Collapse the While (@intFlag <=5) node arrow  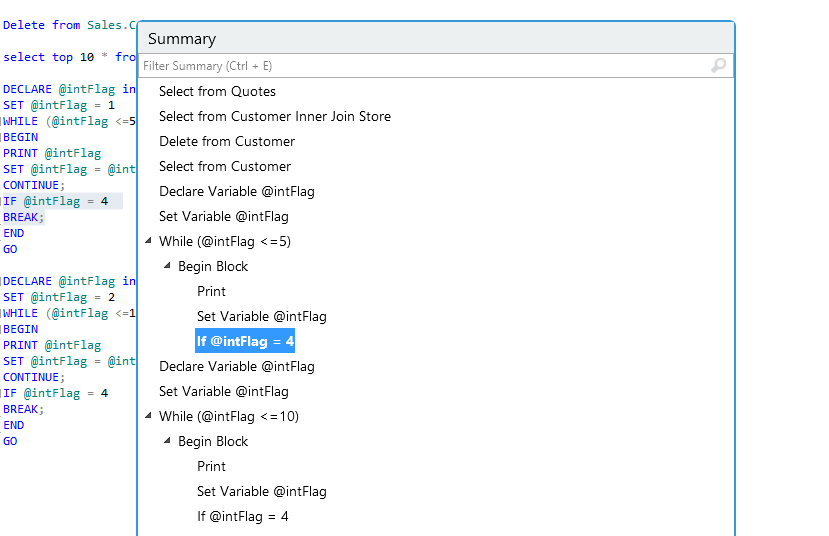tap(149, 241)
